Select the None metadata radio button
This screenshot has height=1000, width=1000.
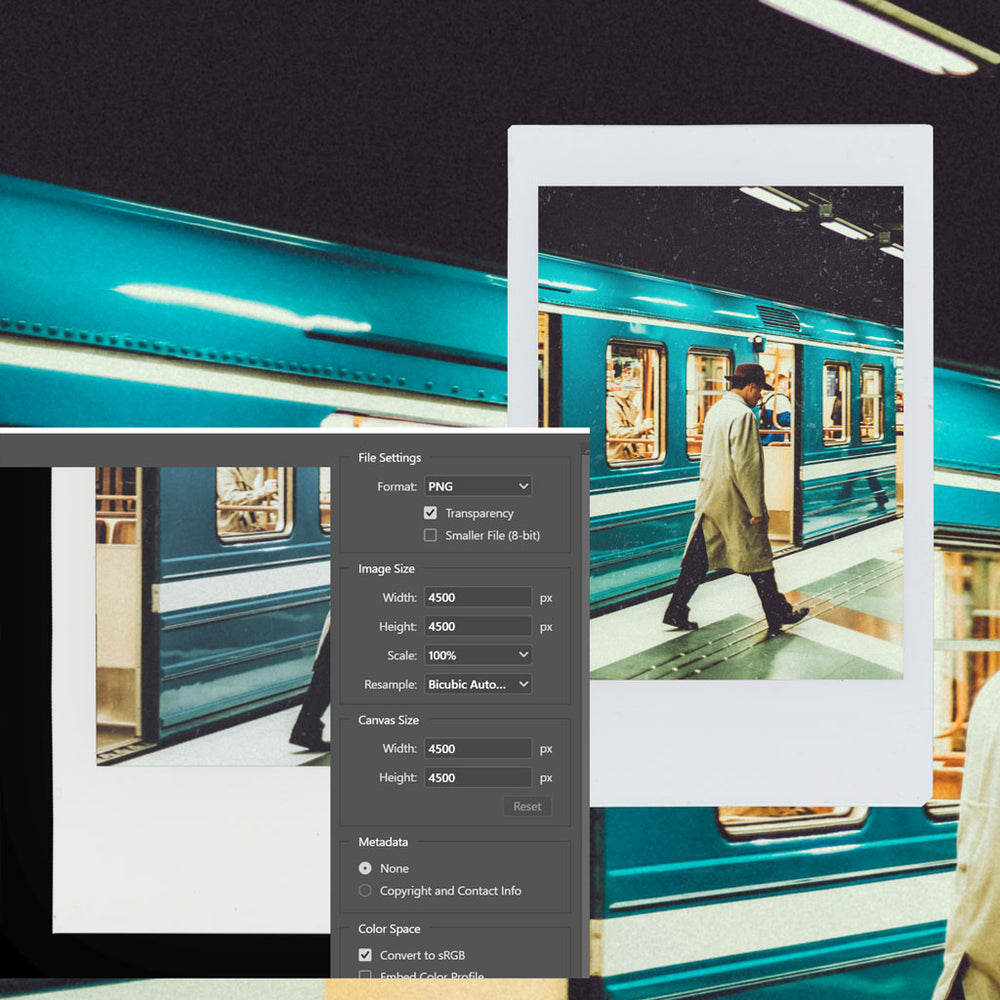pos(365,868)
